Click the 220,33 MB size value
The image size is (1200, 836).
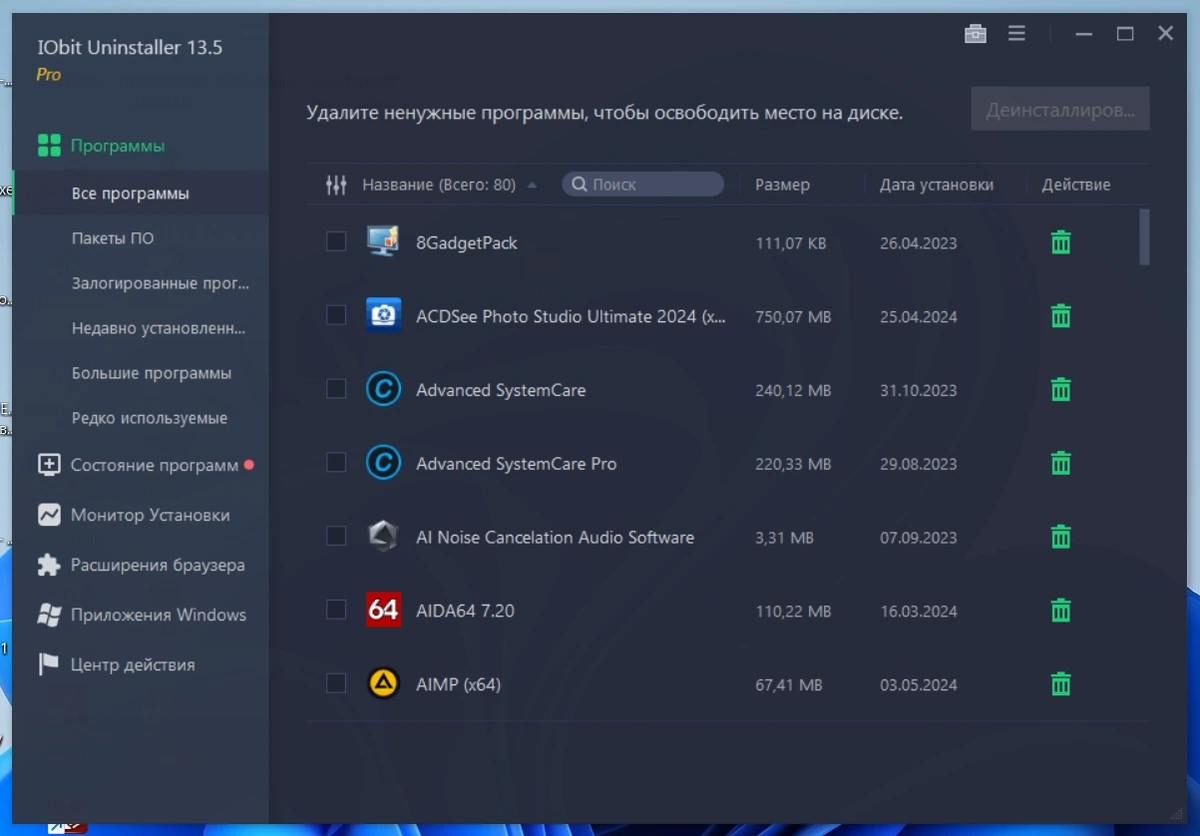793,464
